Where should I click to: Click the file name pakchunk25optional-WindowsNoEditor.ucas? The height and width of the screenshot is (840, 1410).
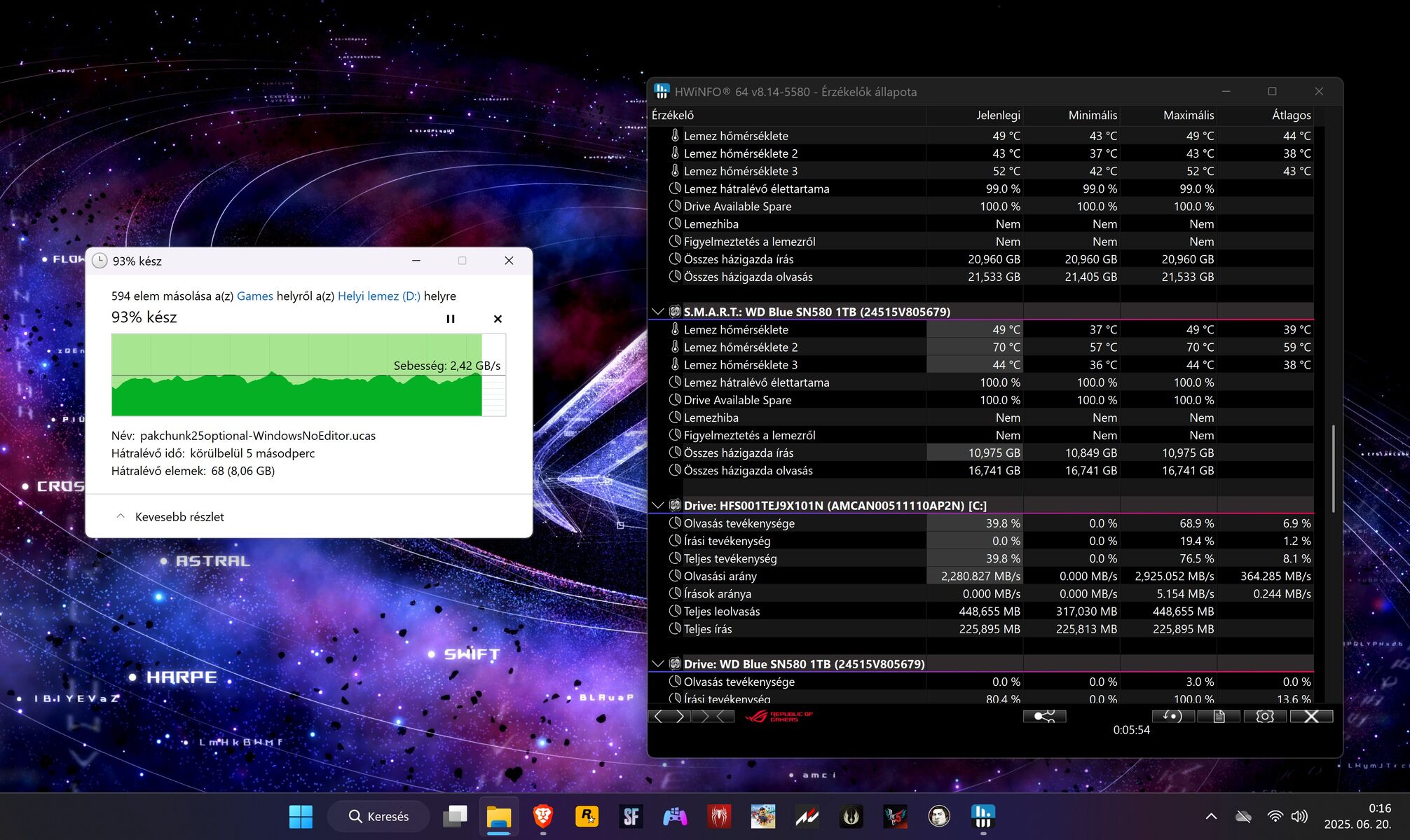tap(257, 435)
